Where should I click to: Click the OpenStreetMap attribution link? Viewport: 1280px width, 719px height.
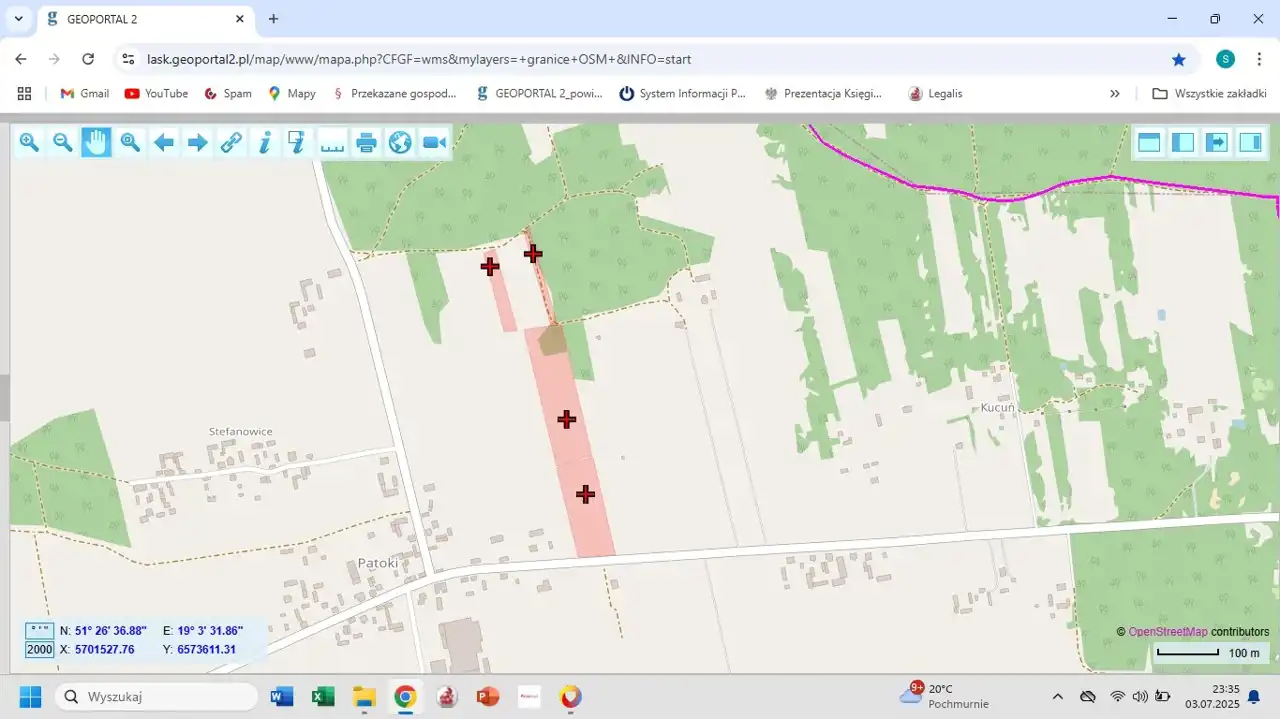(x=1167, y=632)
